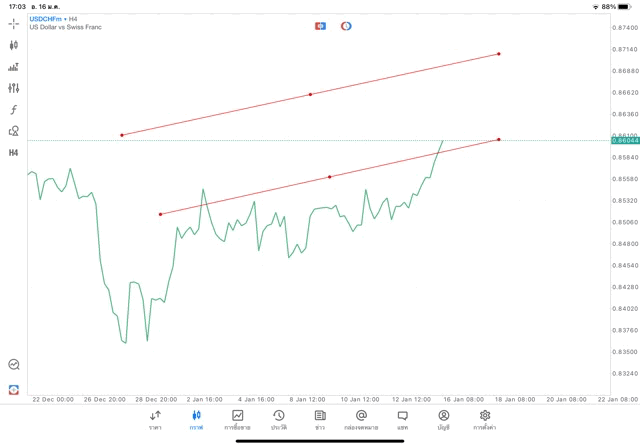Open the H4 timeframe selector
This screenshot has width=640, height=447.
[14, 153]
